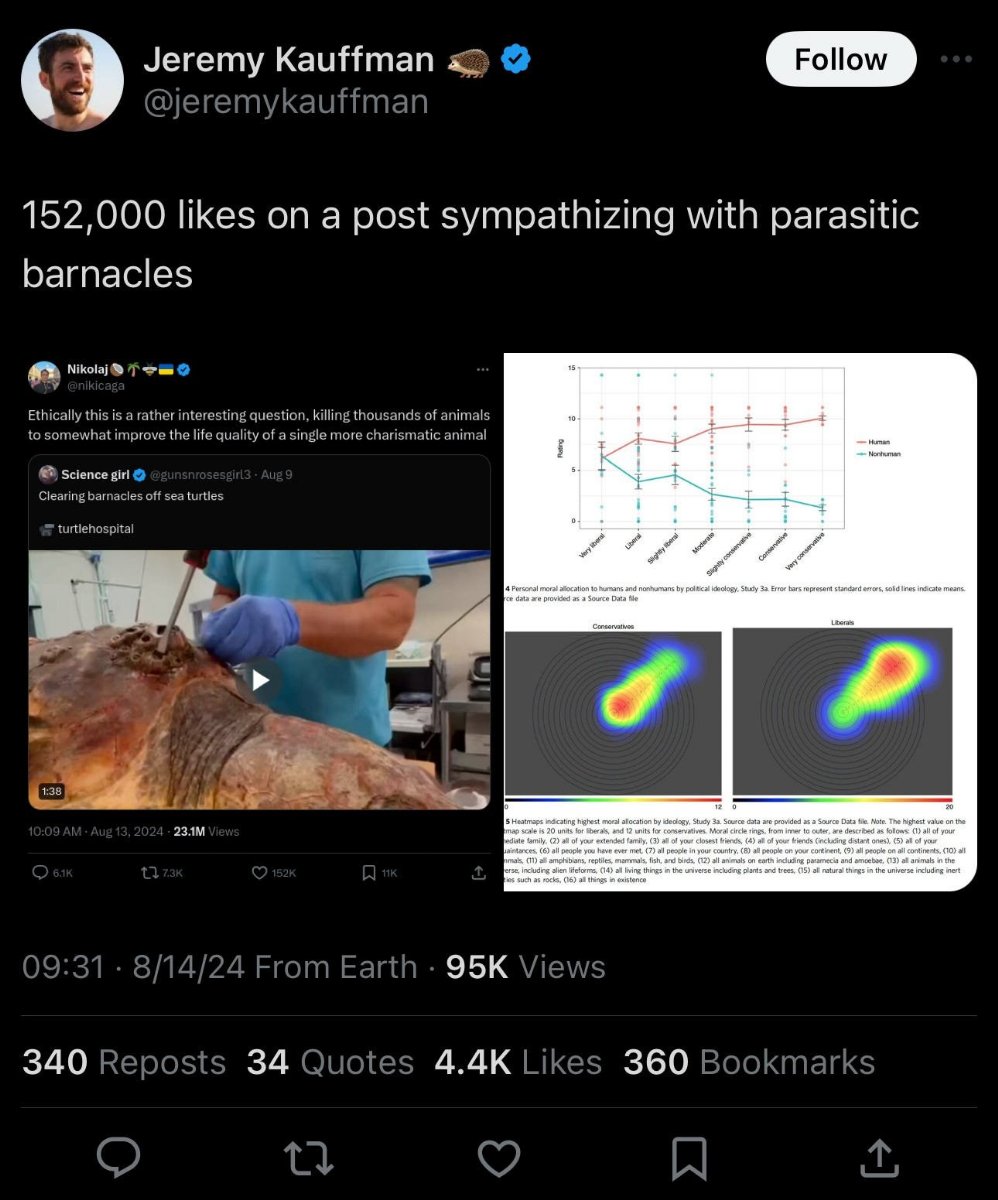Open the three-dot more options menu
The width and height of the screenshot is (998, 1200).
click(x=956, y=59)
